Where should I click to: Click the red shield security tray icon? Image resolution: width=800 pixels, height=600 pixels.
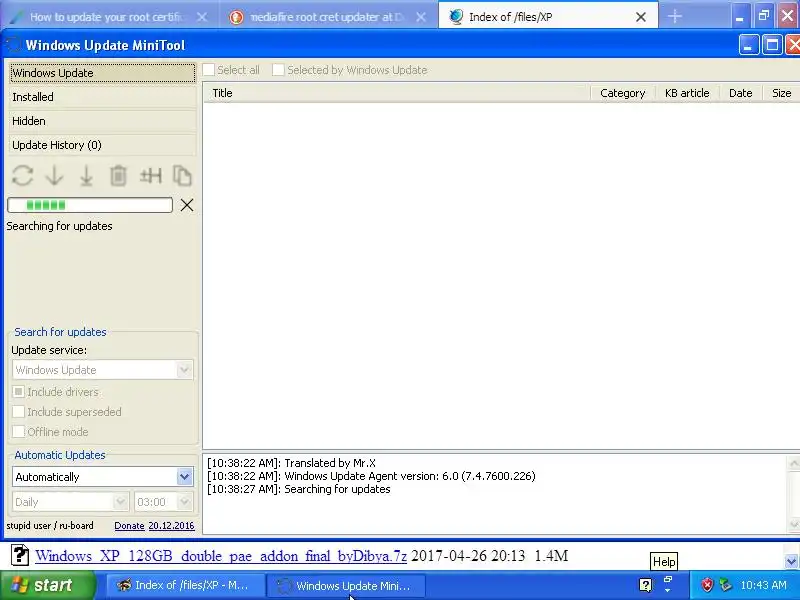pos(707,585)
